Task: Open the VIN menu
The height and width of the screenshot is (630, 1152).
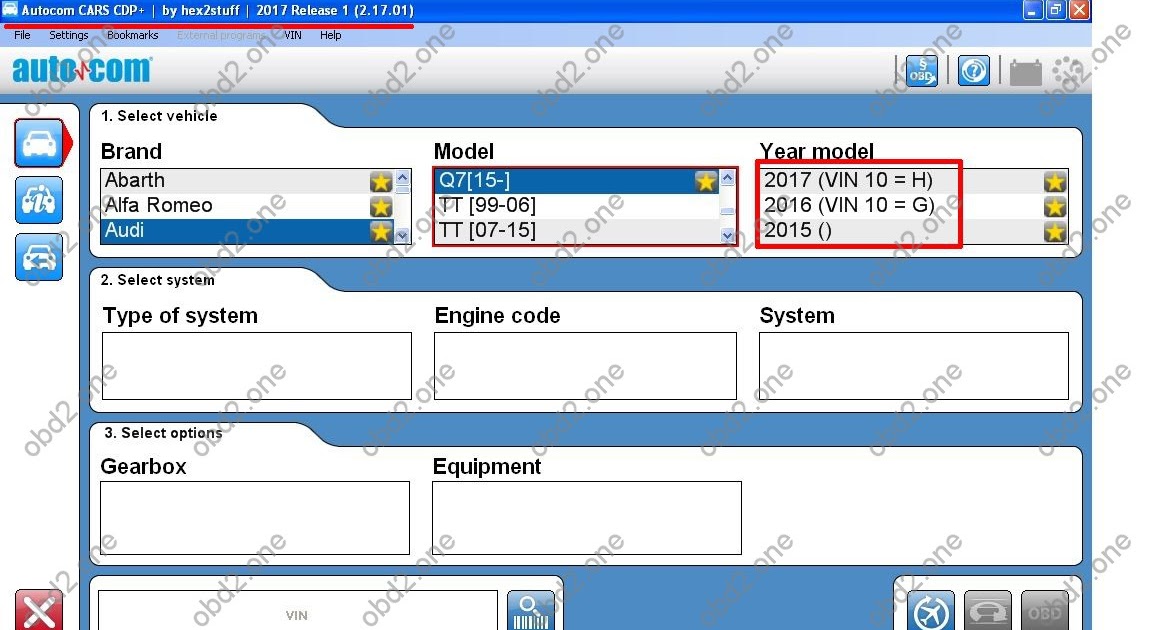Action: [x=292, y=35]
